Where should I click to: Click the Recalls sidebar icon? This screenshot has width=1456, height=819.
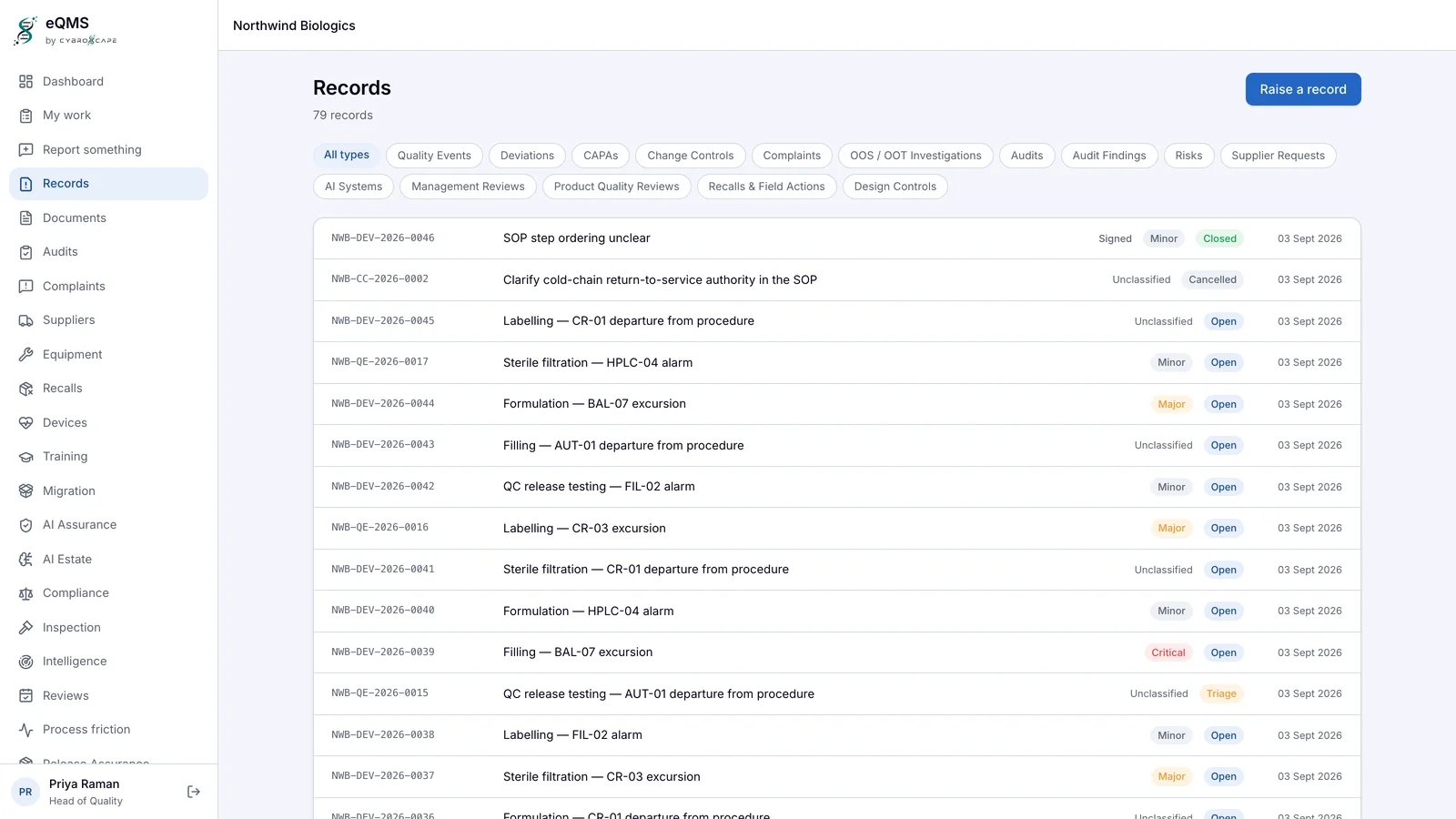(25, 389)
